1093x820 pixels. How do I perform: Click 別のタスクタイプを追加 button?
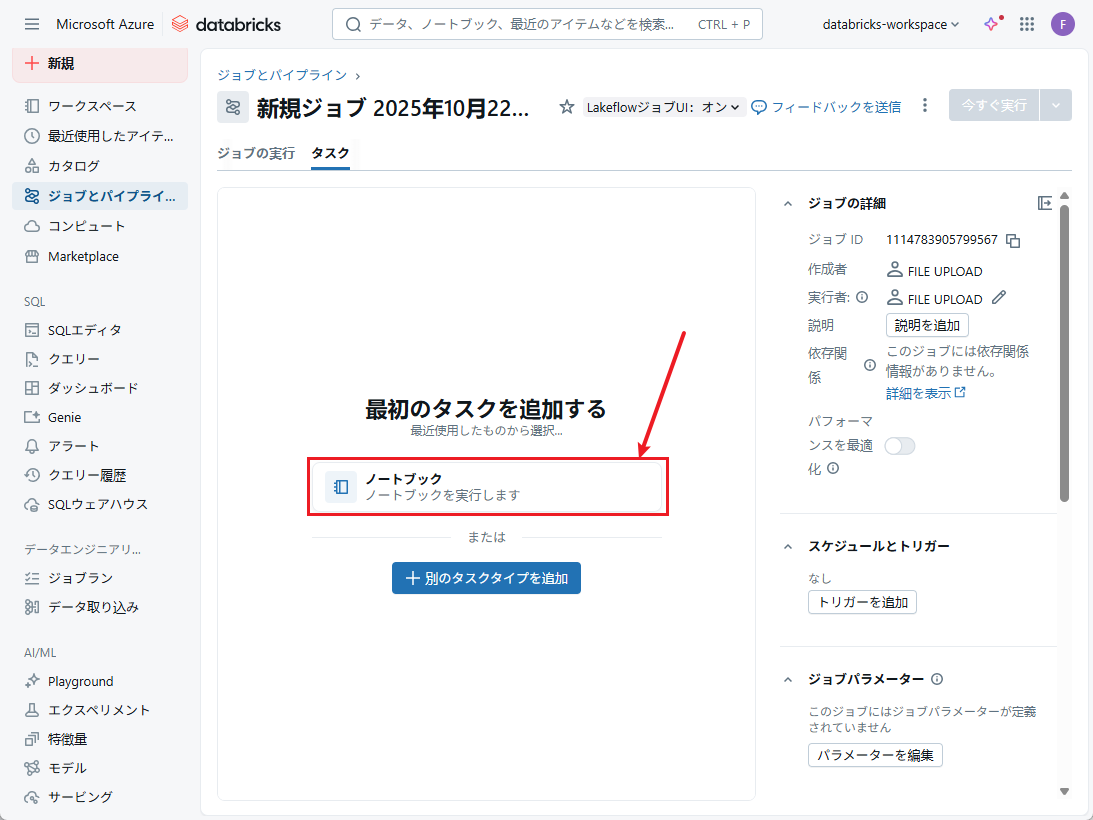[486, 578]
